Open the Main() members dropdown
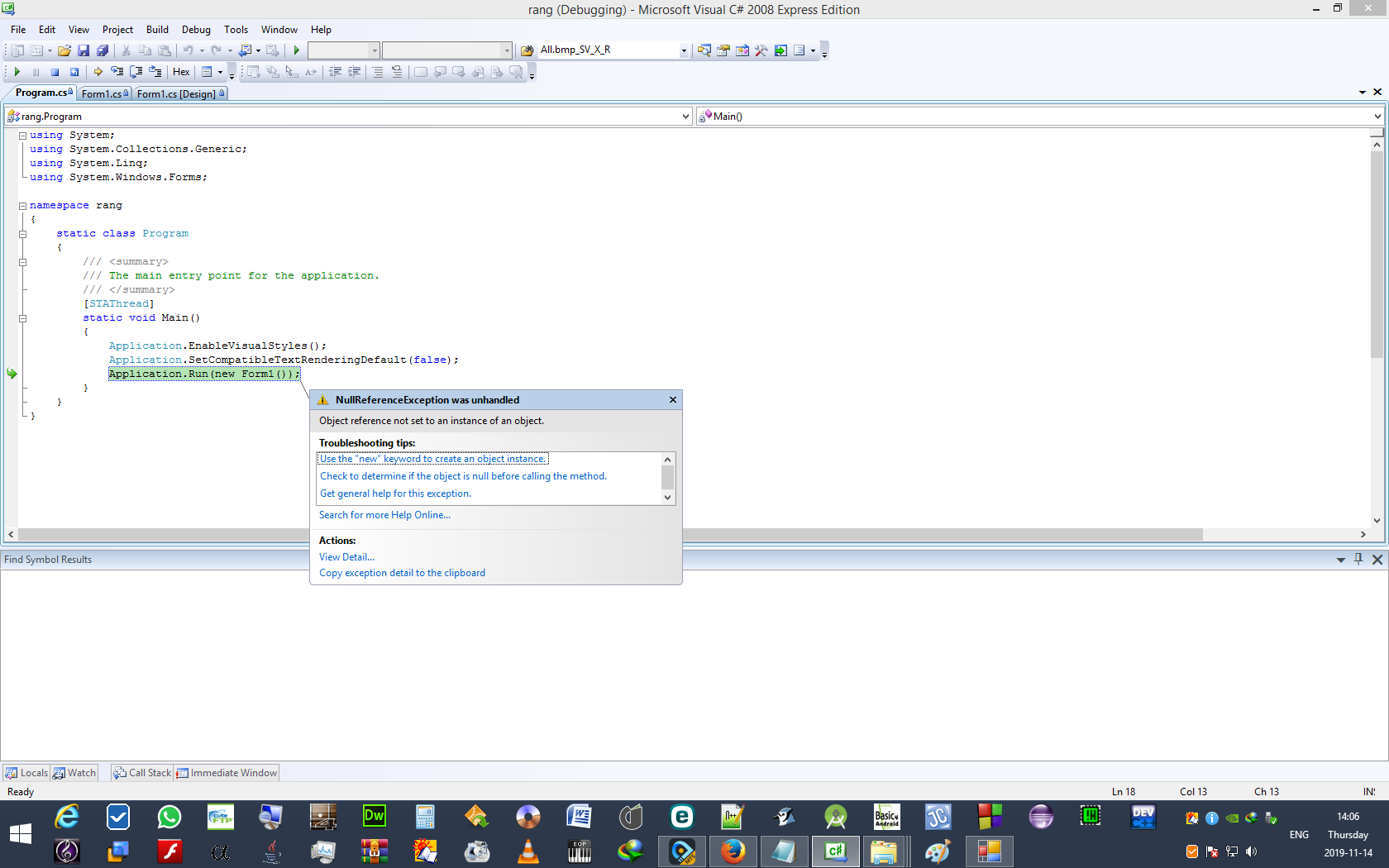The image size is (1389, 868). [1039, 117]
